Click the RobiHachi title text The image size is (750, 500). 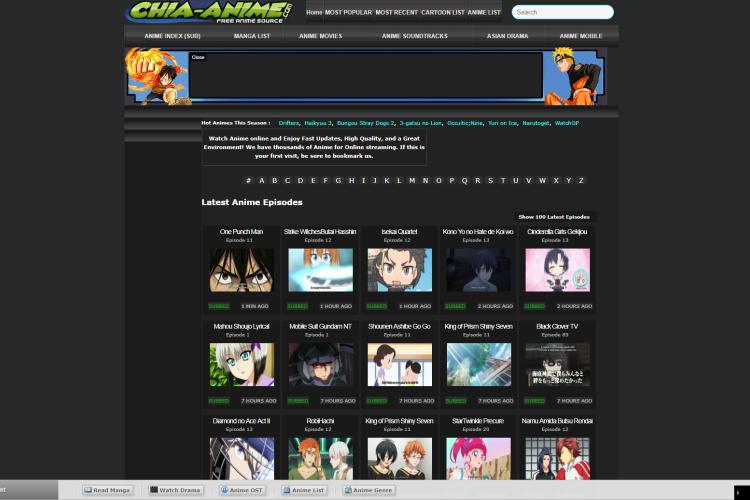(320, 421)
